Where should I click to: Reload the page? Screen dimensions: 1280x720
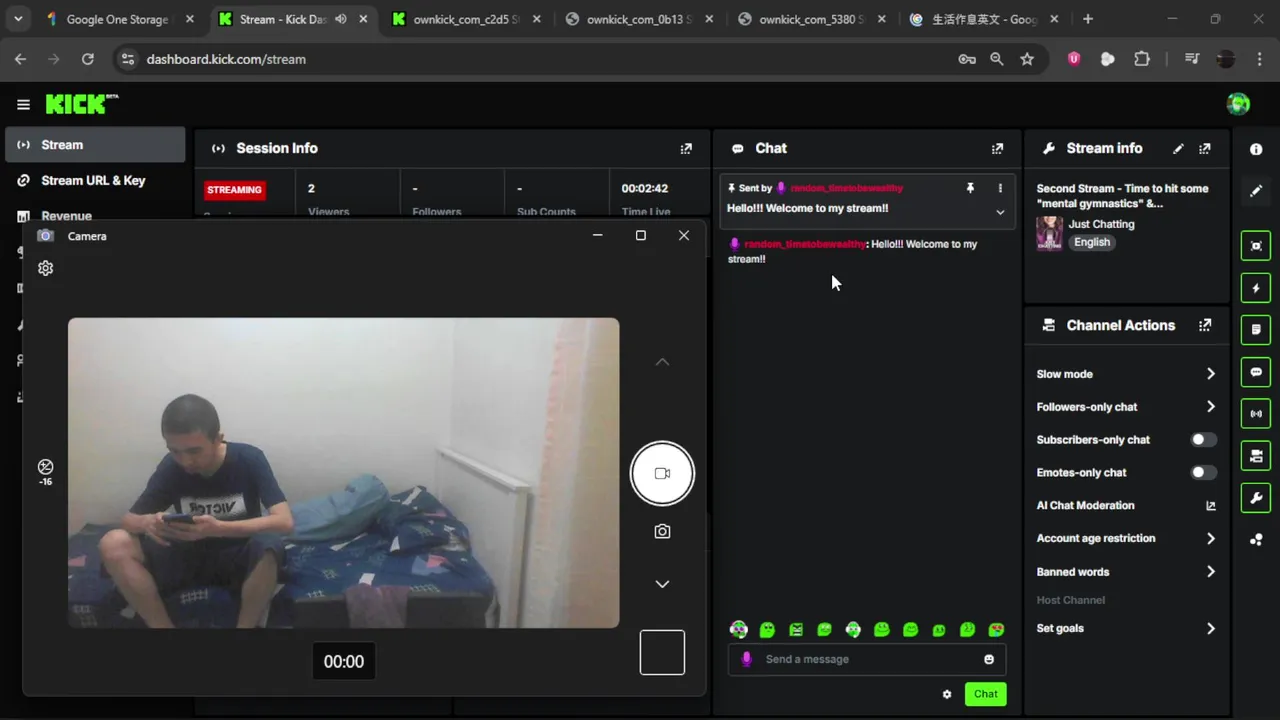88,59
